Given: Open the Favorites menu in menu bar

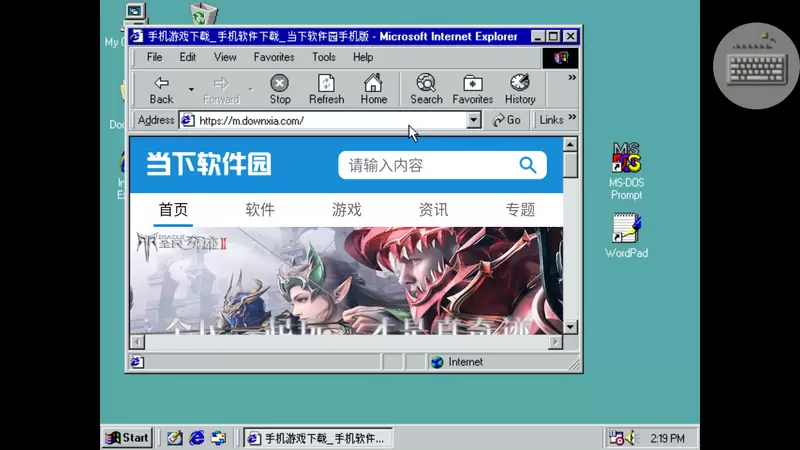Looking at the screenshot, I should click(273, 57).
